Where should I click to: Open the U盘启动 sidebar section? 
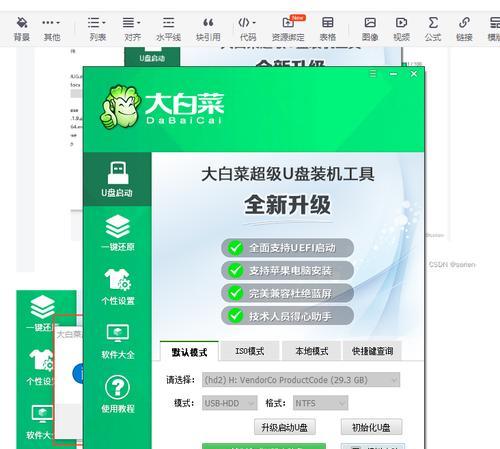117,179
